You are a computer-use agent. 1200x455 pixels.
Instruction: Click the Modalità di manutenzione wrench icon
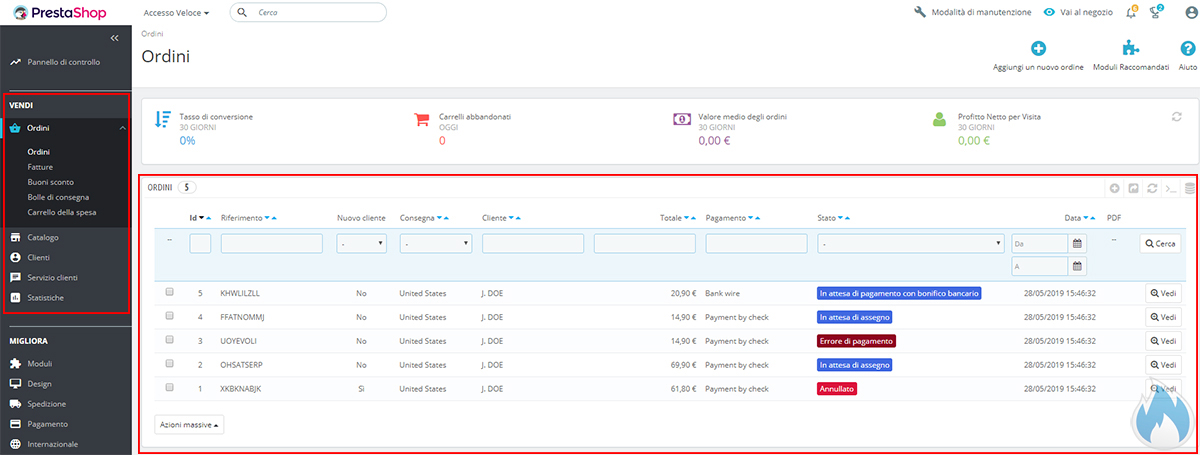click(920, 13)
